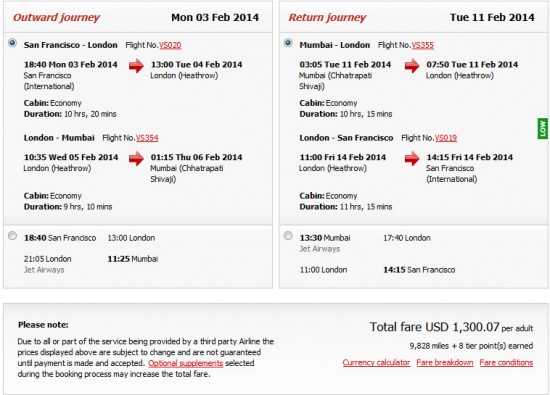The image size is (550, 395).
Task: Click the Total fare USD 1,300.07 text
Action: [x=434, y=327]
